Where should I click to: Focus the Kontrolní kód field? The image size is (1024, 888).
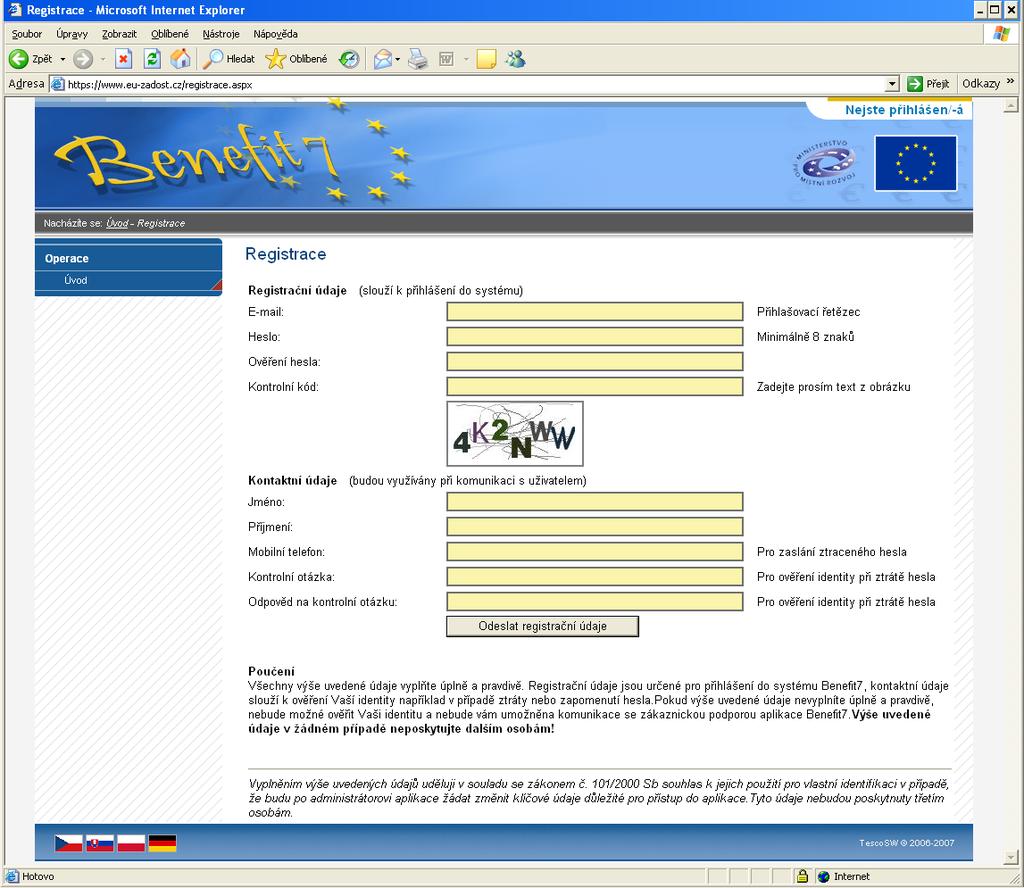595,387
